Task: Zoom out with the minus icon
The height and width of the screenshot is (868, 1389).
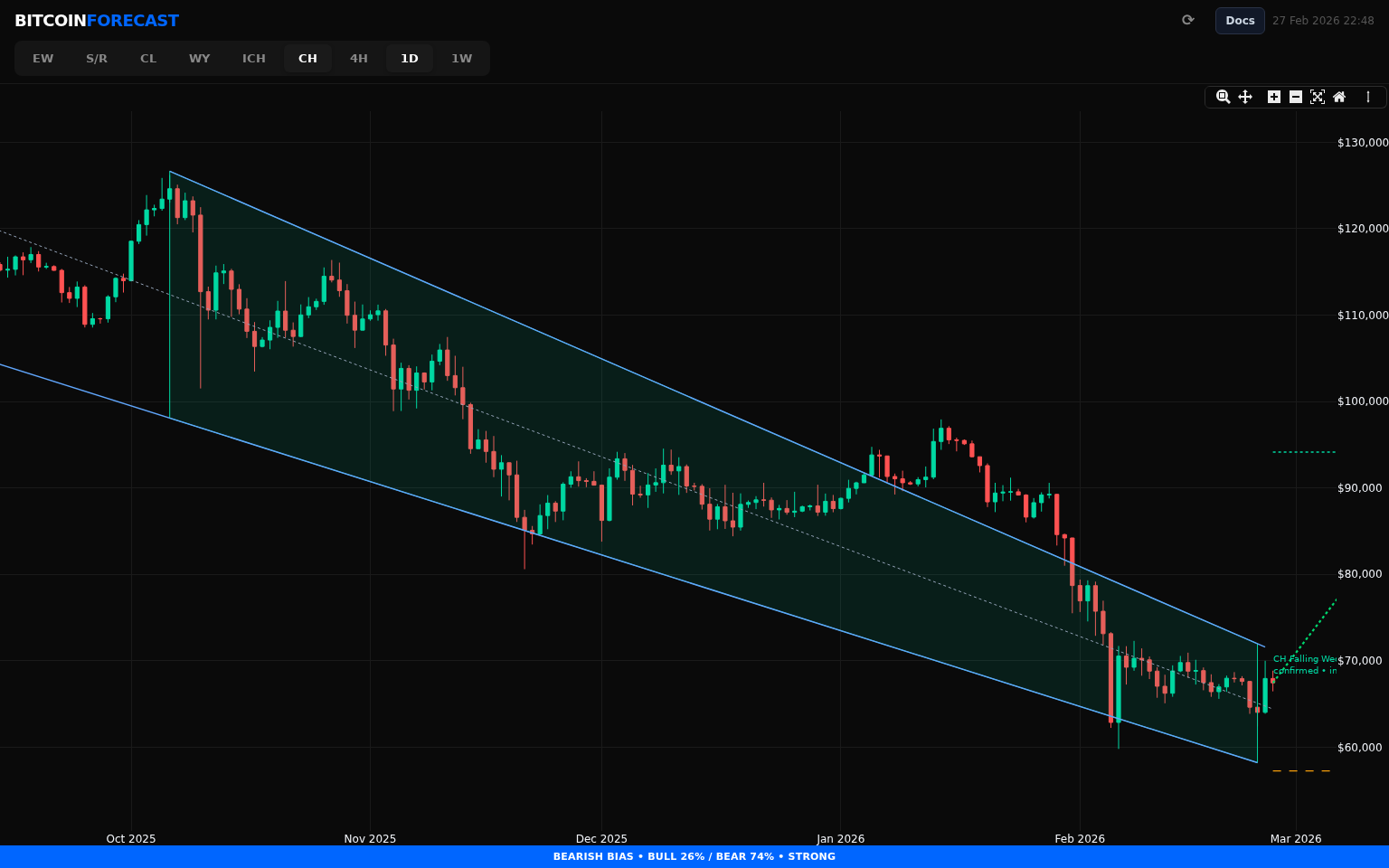Action: point(1296,97)
